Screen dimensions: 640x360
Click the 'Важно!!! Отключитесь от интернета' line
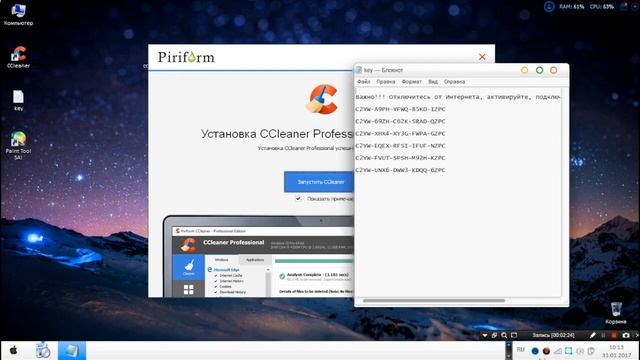(458, 97)
